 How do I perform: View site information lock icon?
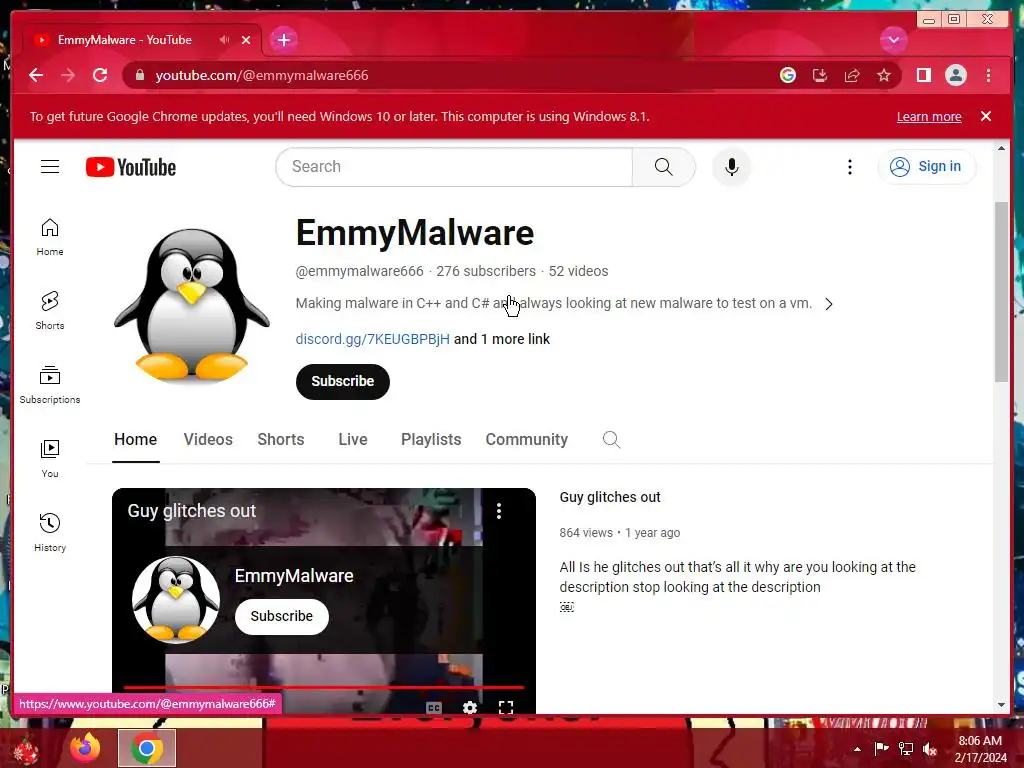[x=139, y=75]
